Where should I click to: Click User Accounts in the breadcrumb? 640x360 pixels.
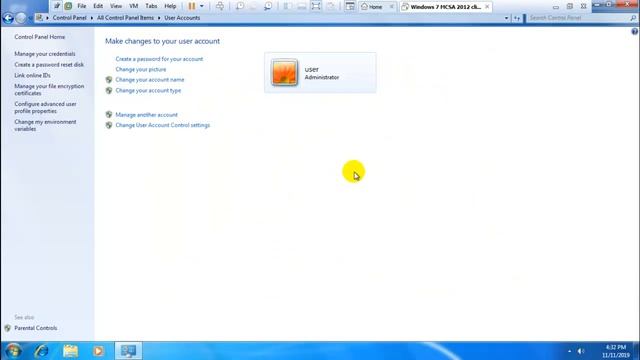[x=182, y=18]
